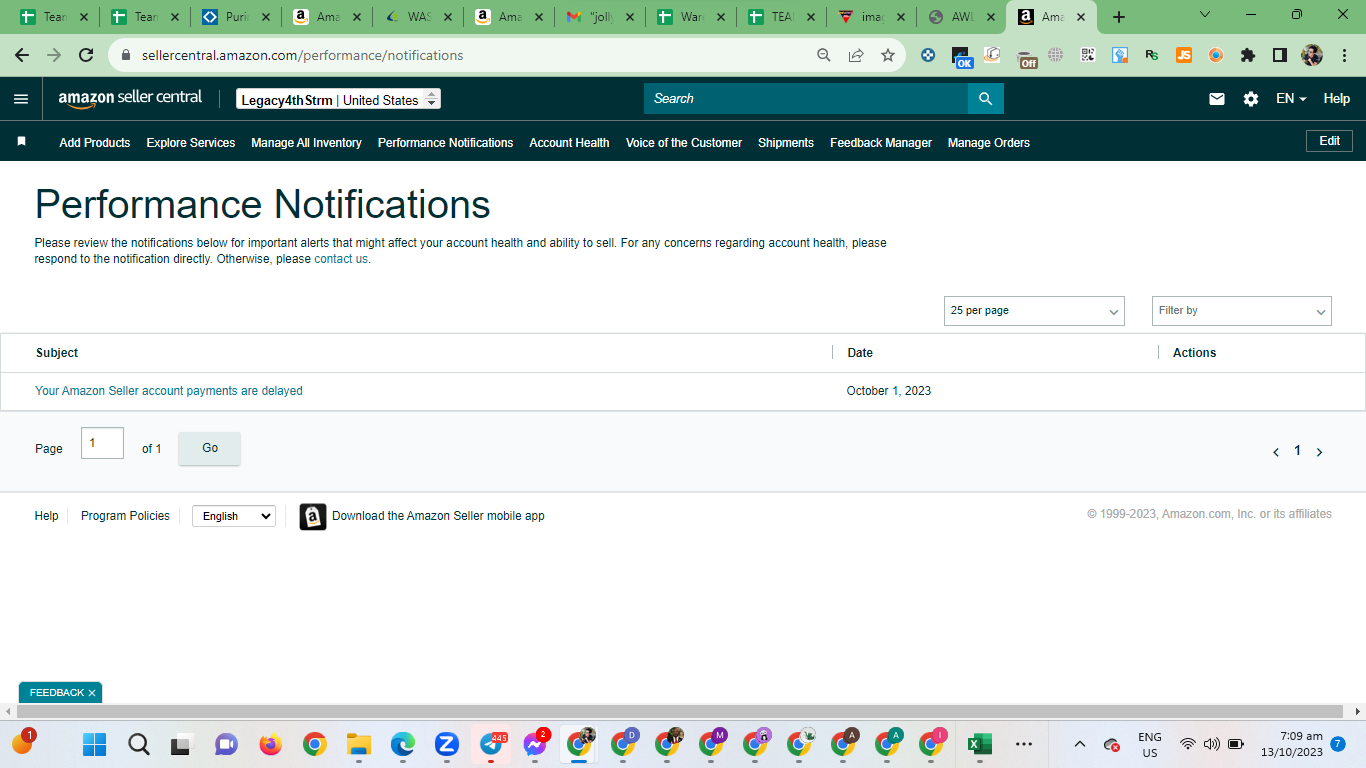Click the Amazon Seller app icon in footer
Screen dimensions: 1366x768
tap(313, 516)
